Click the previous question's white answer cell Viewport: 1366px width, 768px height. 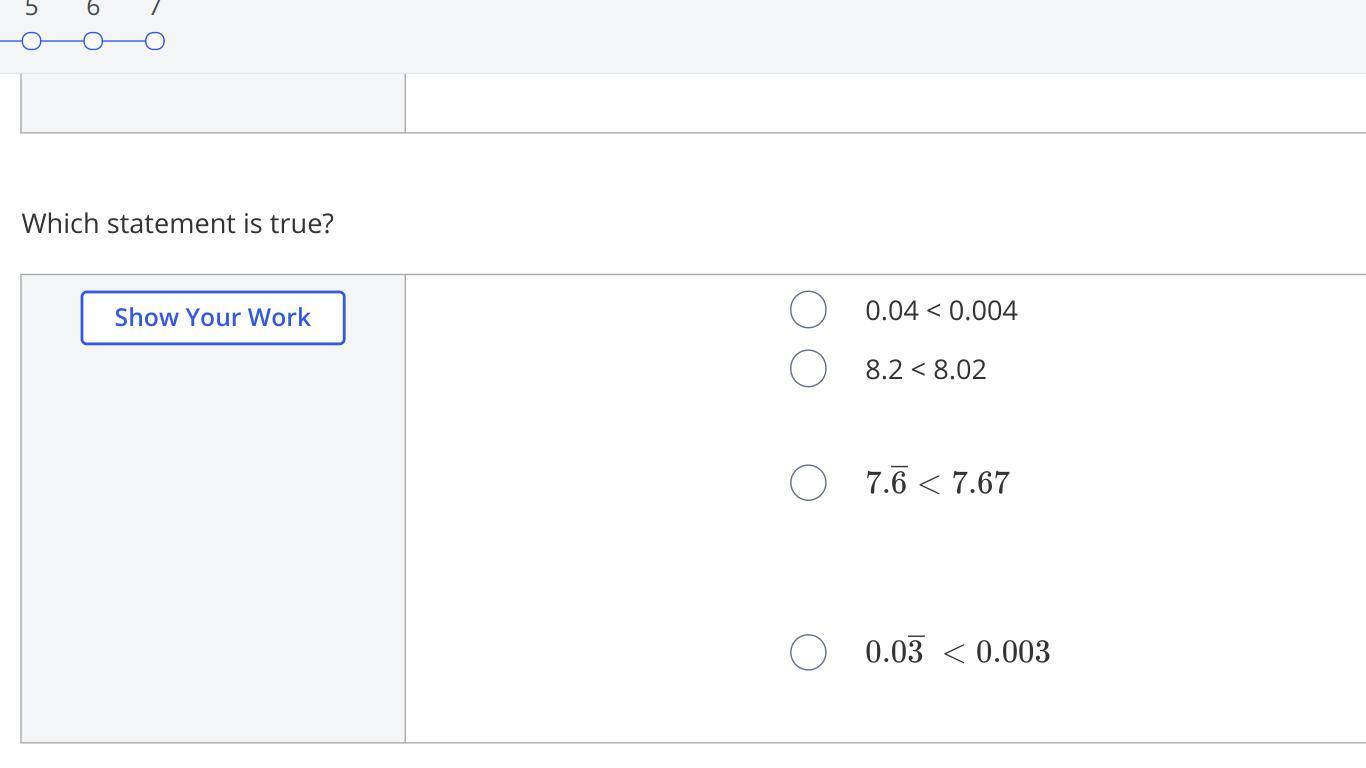(880, 102)
